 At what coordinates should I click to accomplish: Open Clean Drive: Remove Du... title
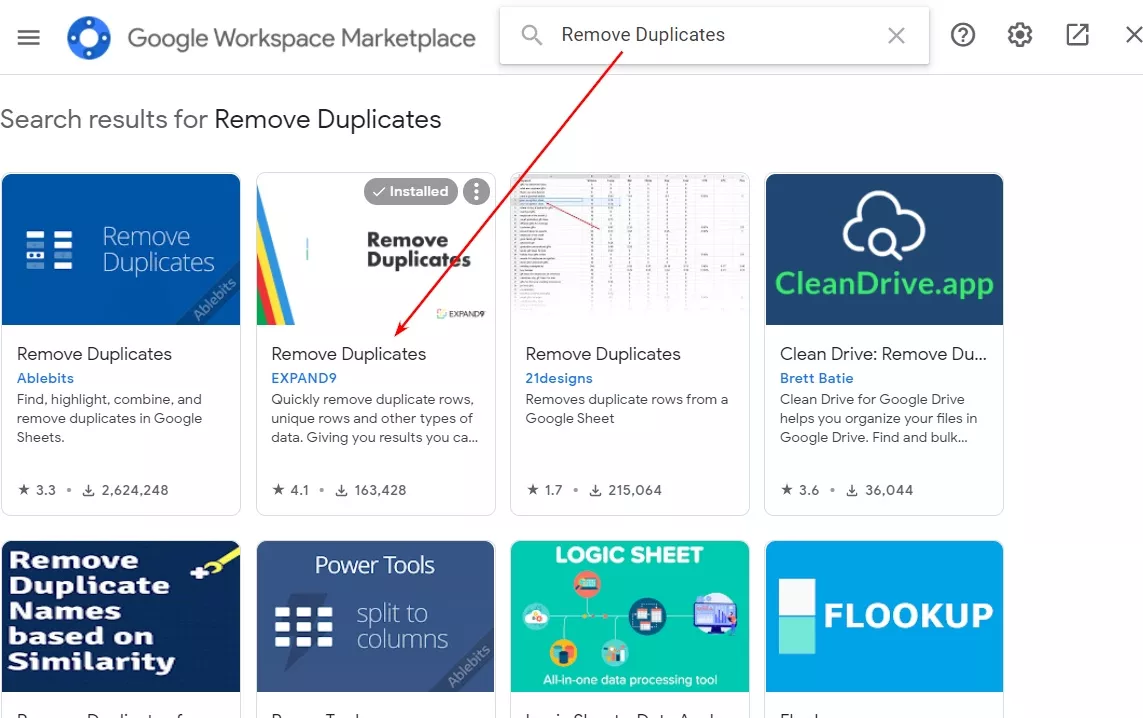(883, 354)
